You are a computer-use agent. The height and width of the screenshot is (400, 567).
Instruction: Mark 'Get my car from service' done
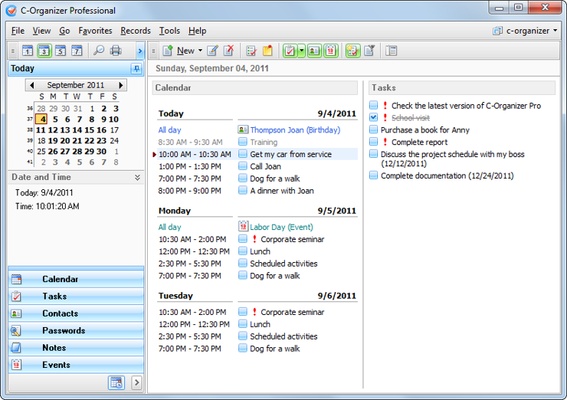pyautogui.click(x=243, y=154)
